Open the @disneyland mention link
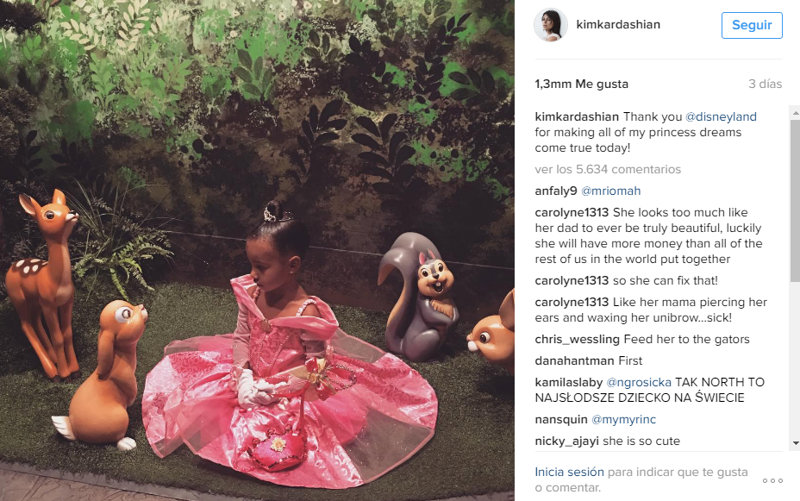 (x=720, y=117)
